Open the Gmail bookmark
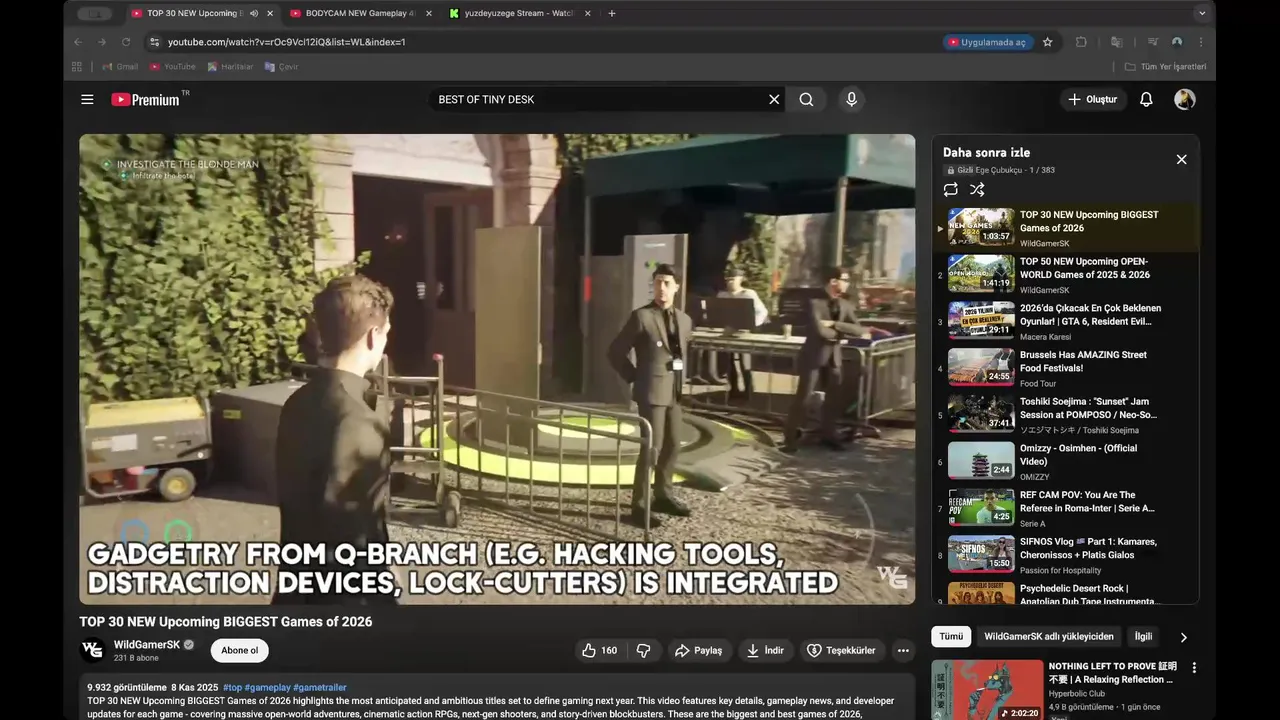This screenshot has width=1280, height=720. pyautogui.click(x=120, y=67)
